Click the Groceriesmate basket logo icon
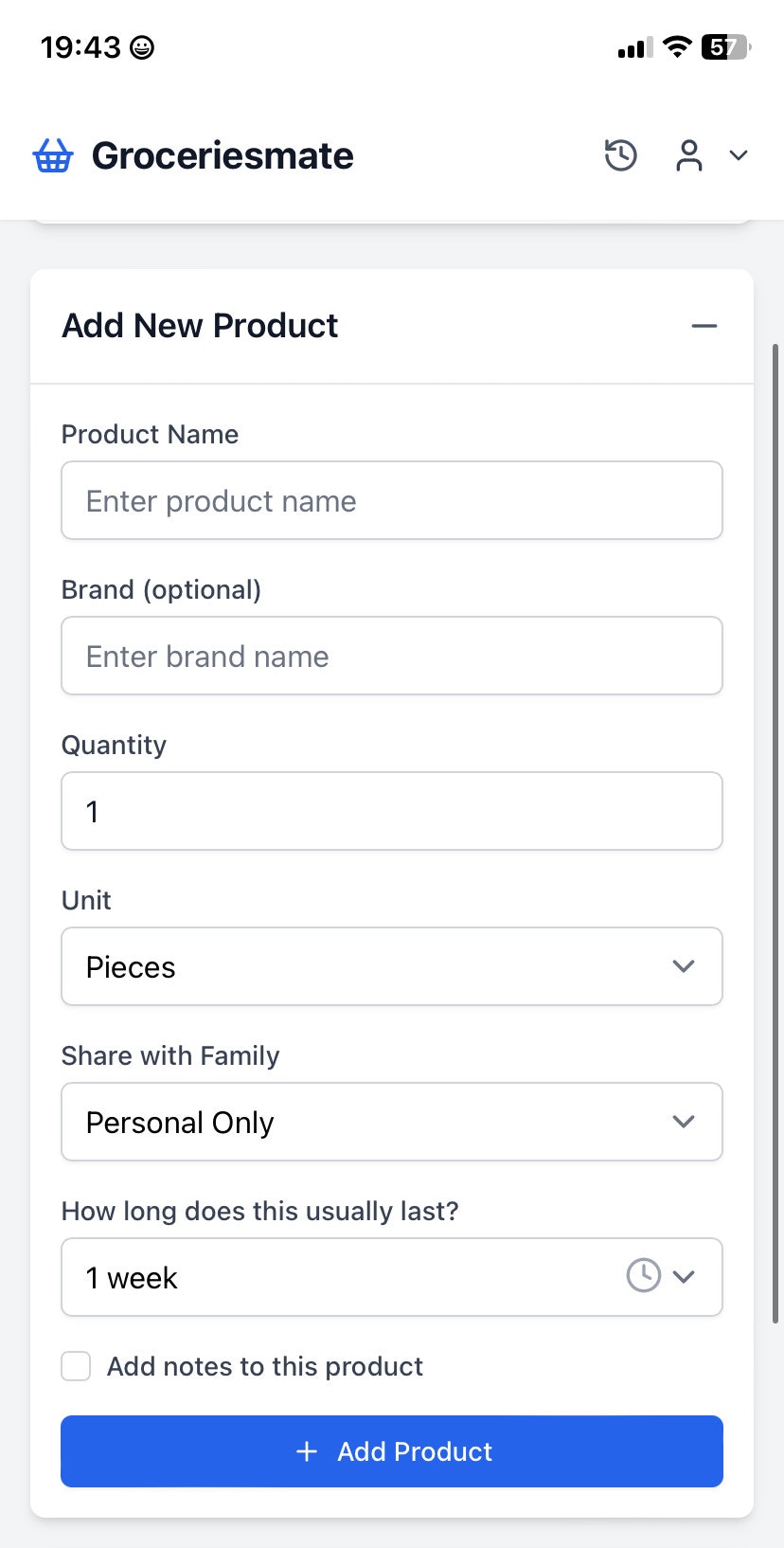This screenshot has width=784, height=1548. [53, 155]
